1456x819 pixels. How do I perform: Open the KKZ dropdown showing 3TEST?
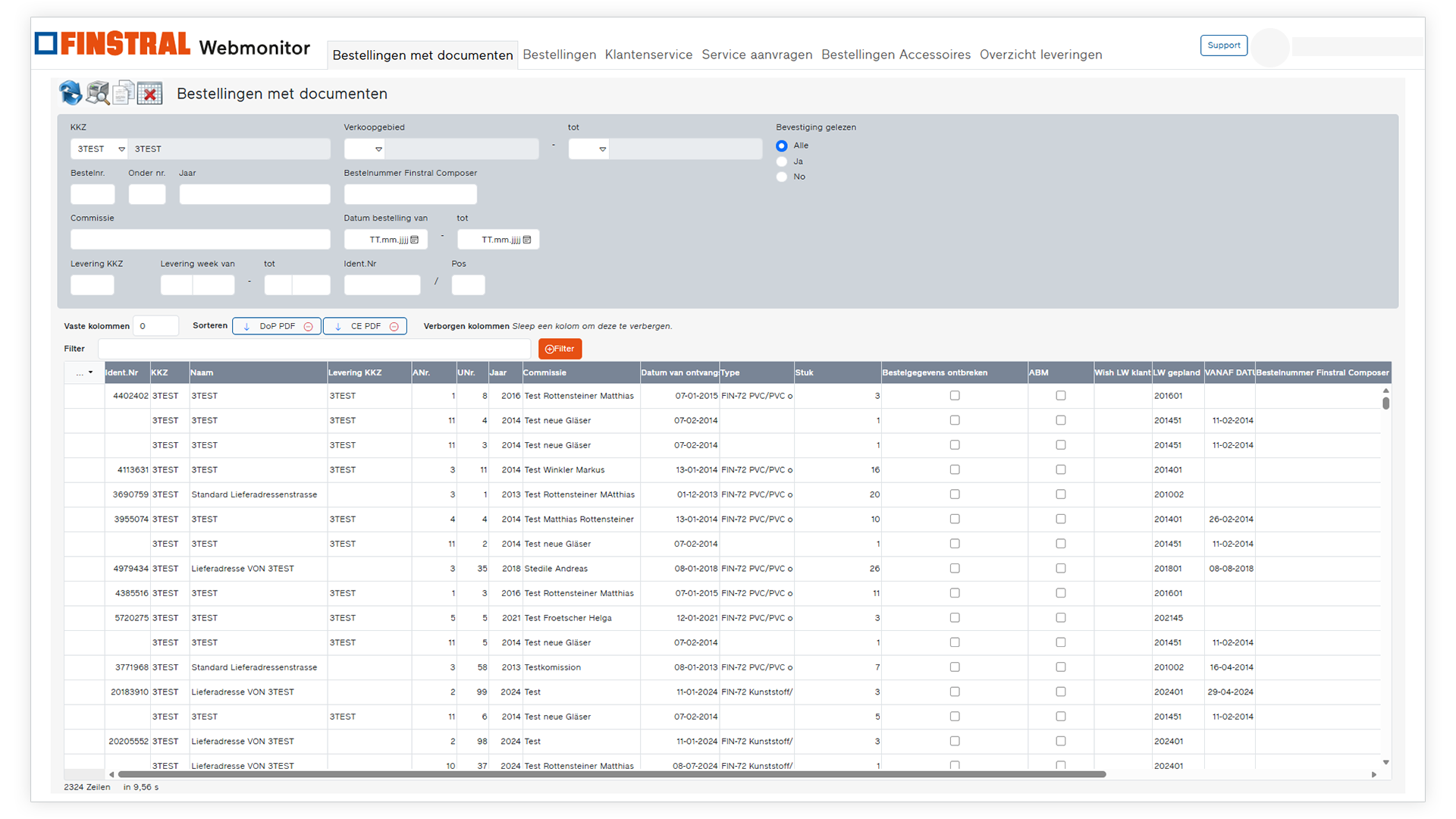tap(99, 149)
